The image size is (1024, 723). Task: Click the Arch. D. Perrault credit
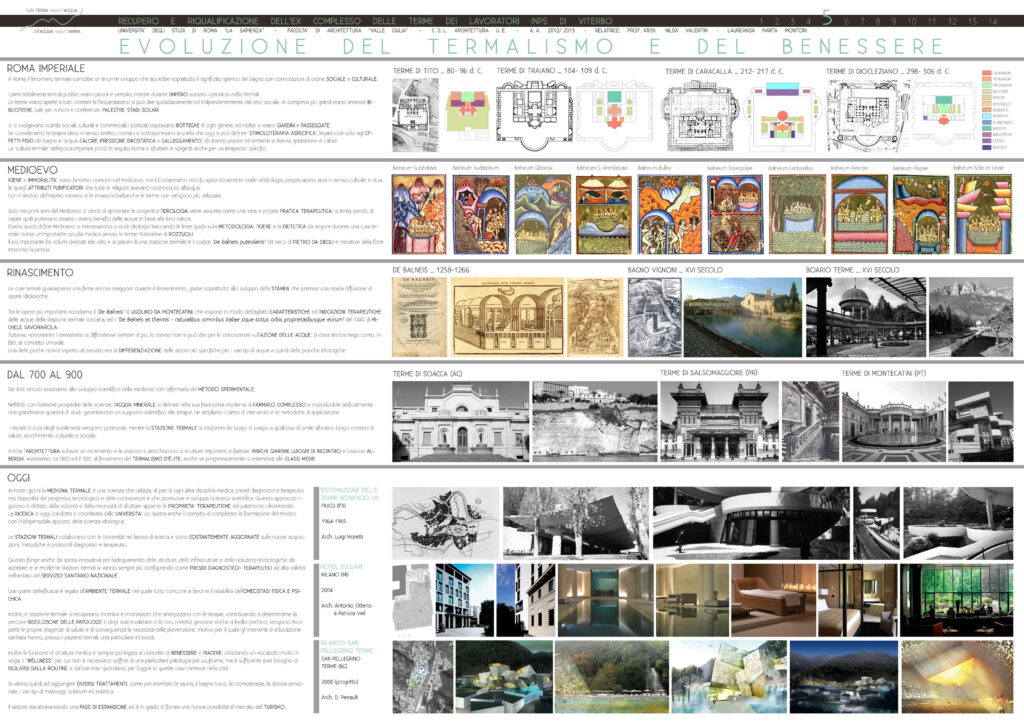339,697
